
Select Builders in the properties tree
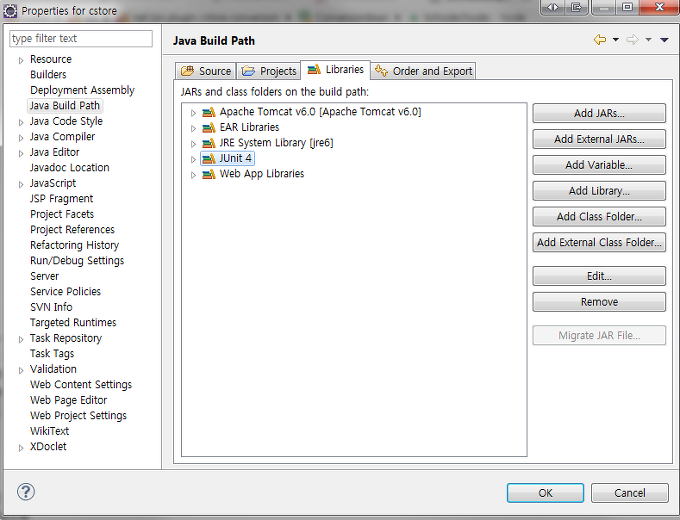[x=48, y=75]
